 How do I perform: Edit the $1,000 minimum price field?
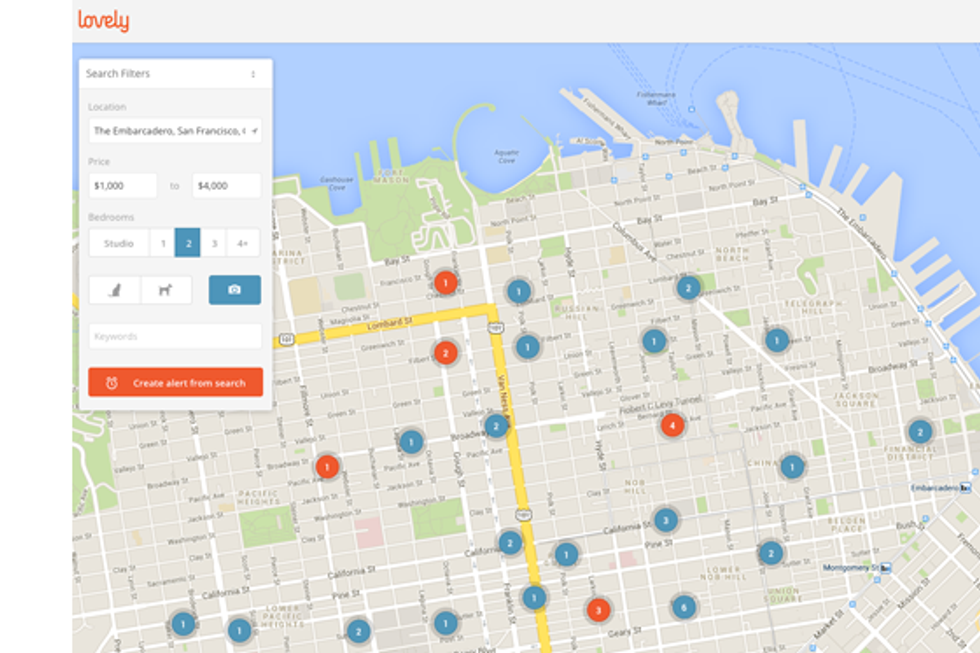point(122,186)
